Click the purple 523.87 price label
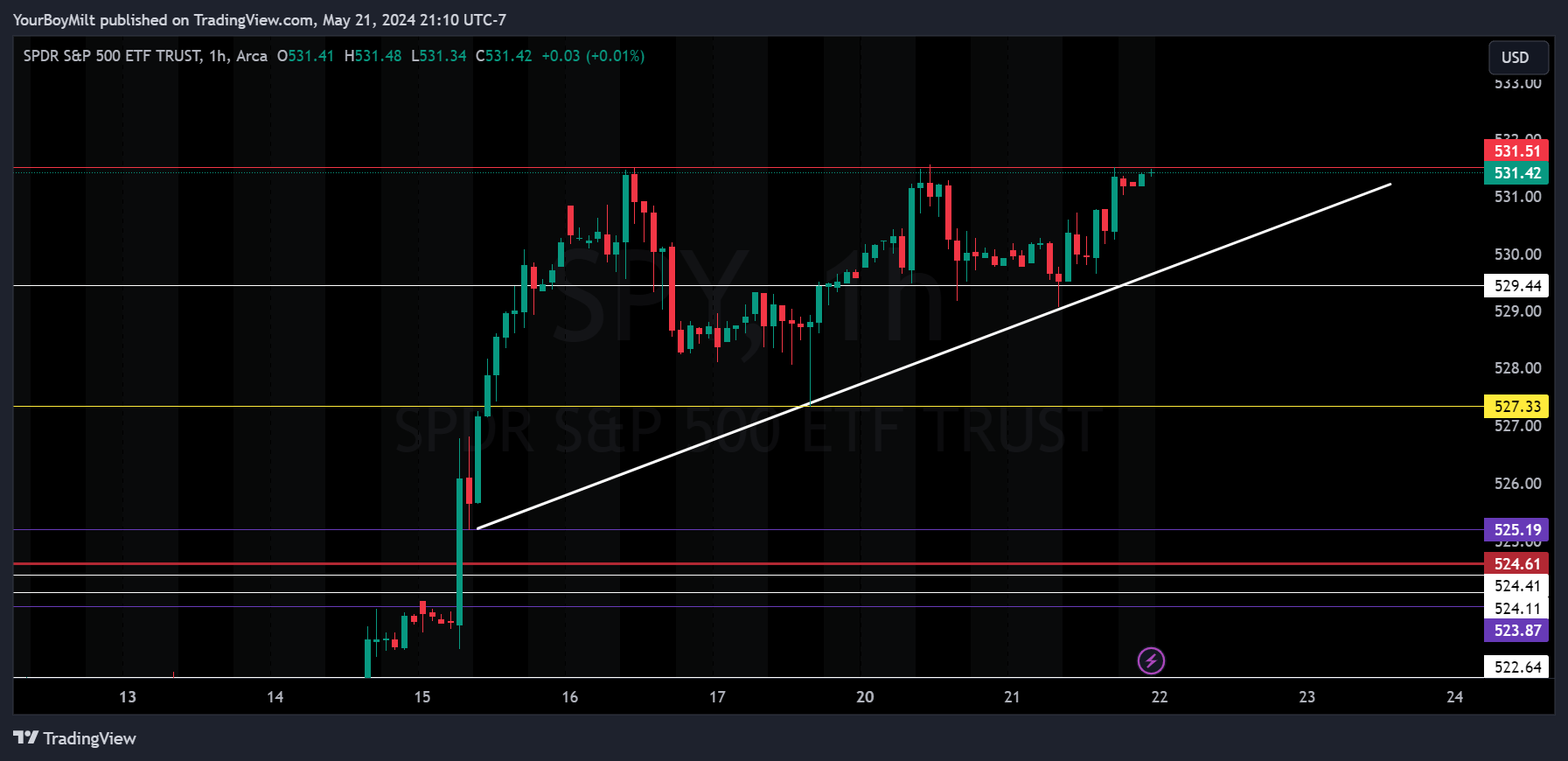1568x761 pixels. click(x=1516, y=631)
